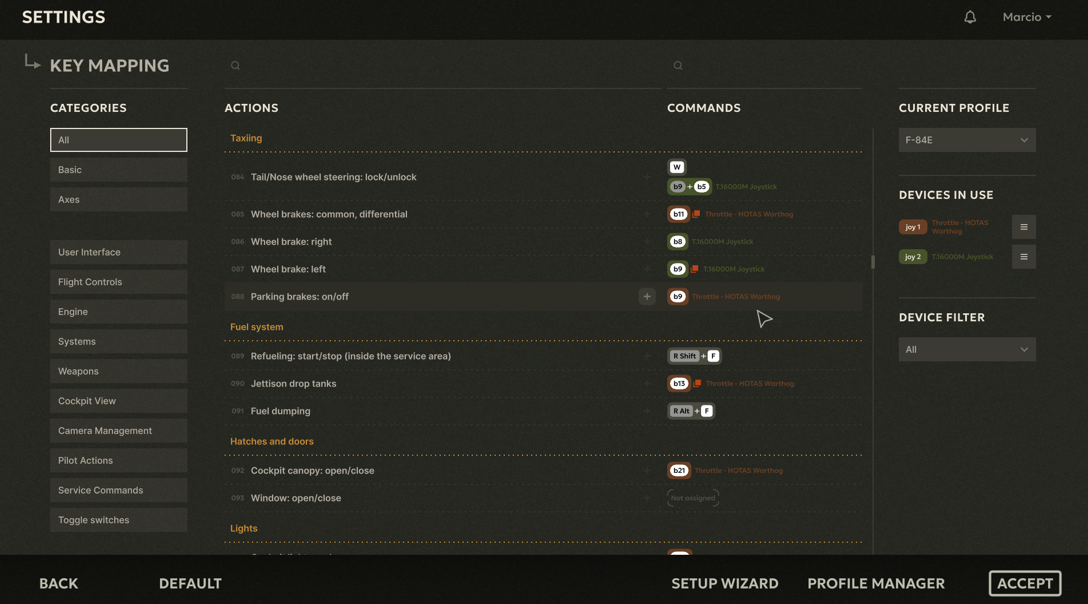Open joy 2 device options menu icon
The height and width of the screenshot is (604, 1088).
(1023, 257)
